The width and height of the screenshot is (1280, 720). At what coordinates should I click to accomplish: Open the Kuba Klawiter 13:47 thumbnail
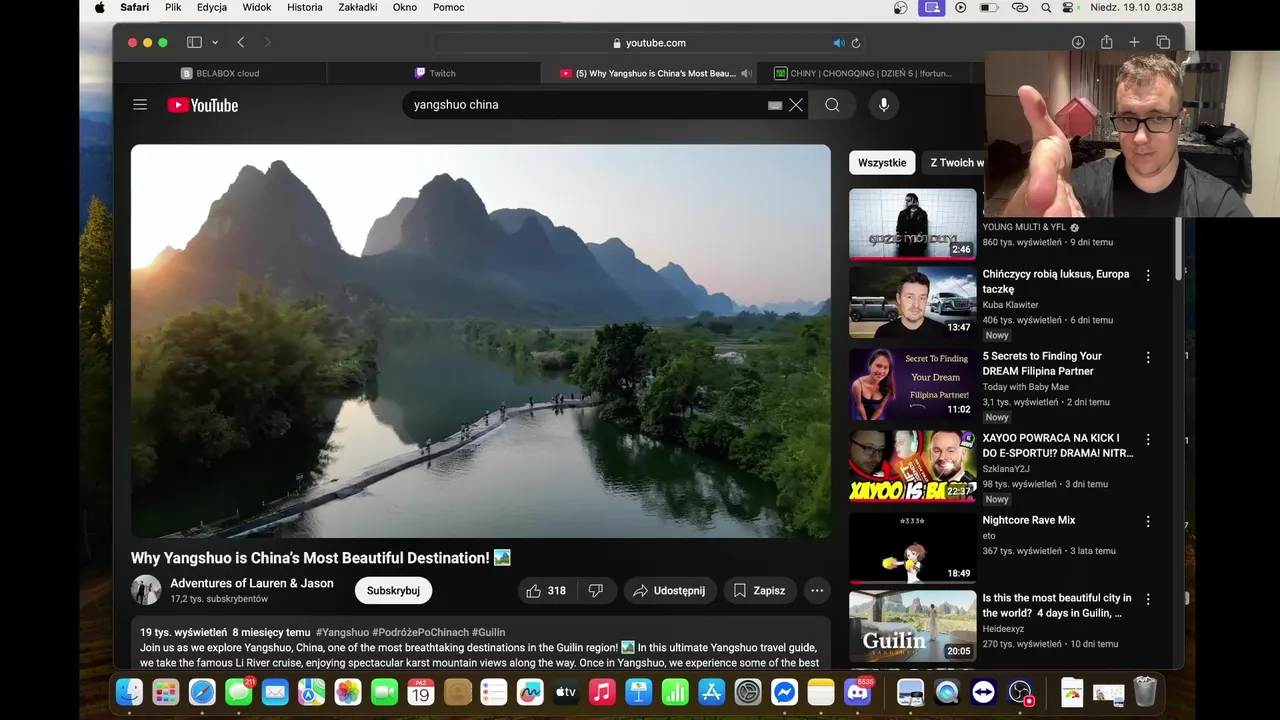(913, 302)
